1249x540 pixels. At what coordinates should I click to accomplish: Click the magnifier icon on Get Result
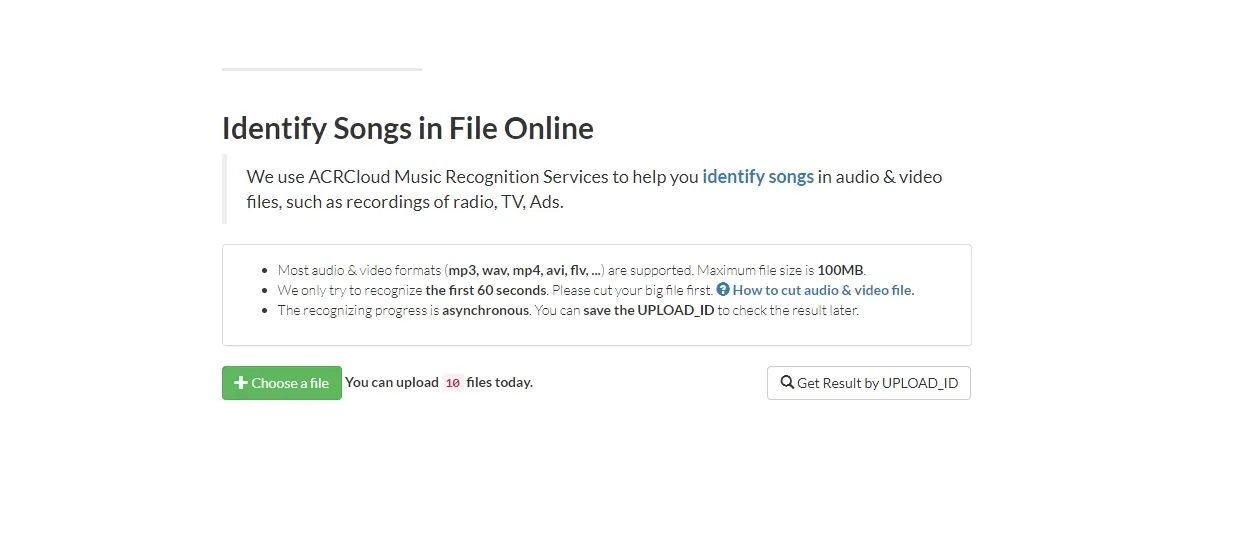[787, 383]
